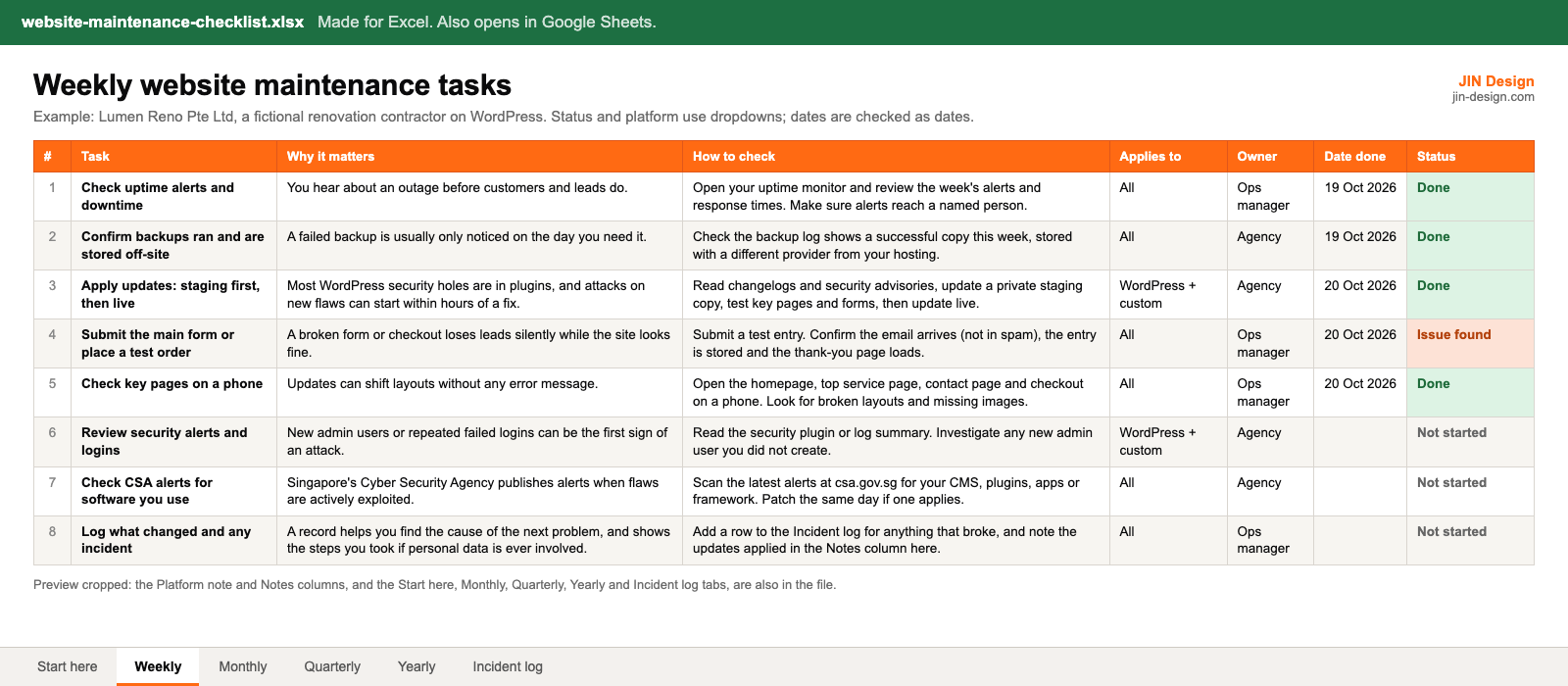The width and height of the screenshot is (1568, 686).
Task: Click empty Date done cell for security alerts row
Action: click(1360, 442)
